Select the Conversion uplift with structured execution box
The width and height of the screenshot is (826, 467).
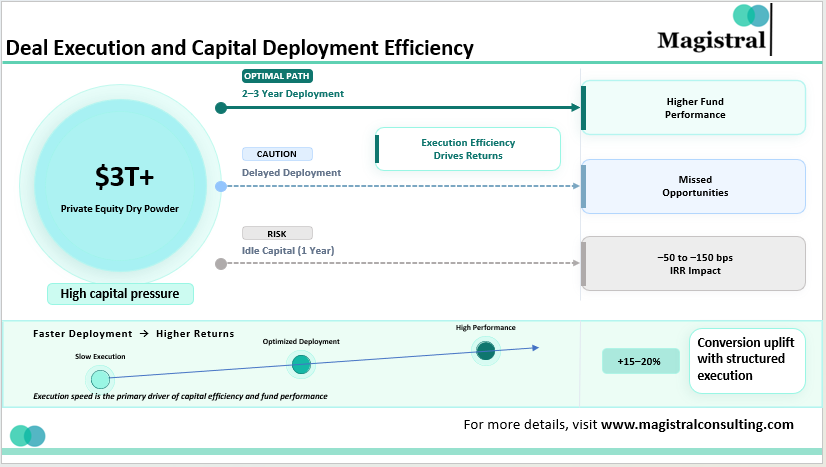click(747, 359)
